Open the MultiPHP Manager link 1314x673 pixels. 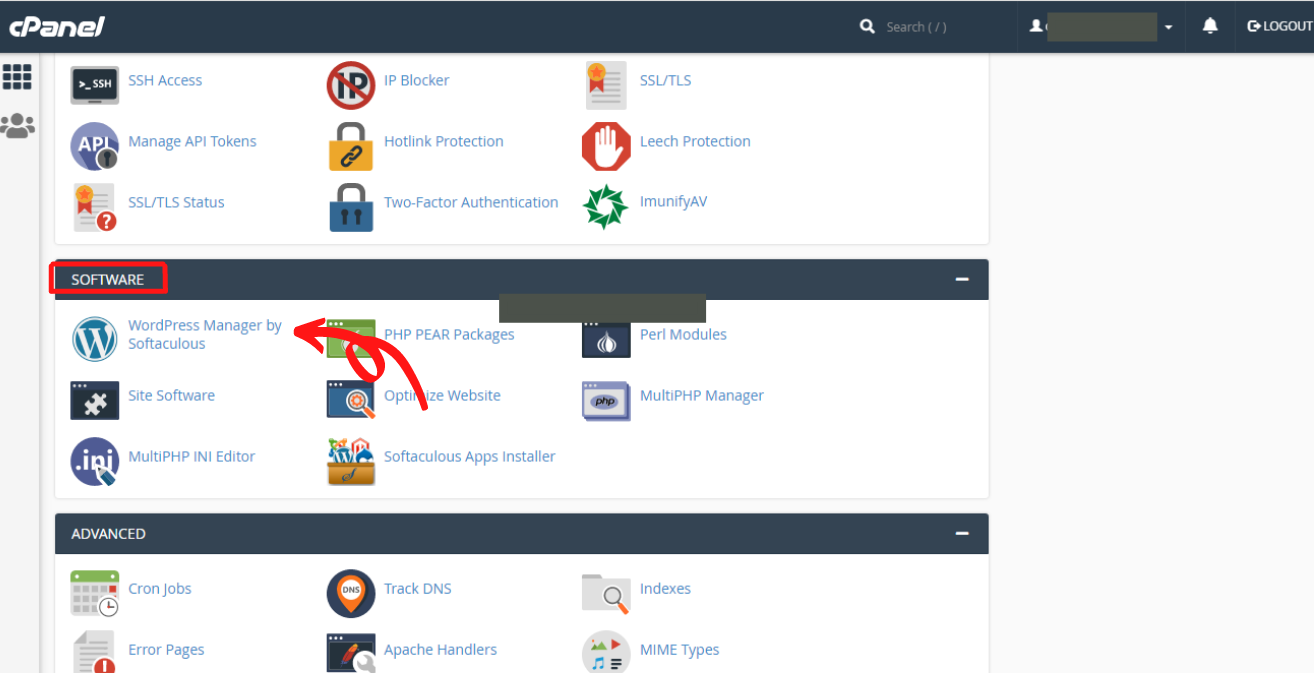click(x=701, y=395)
